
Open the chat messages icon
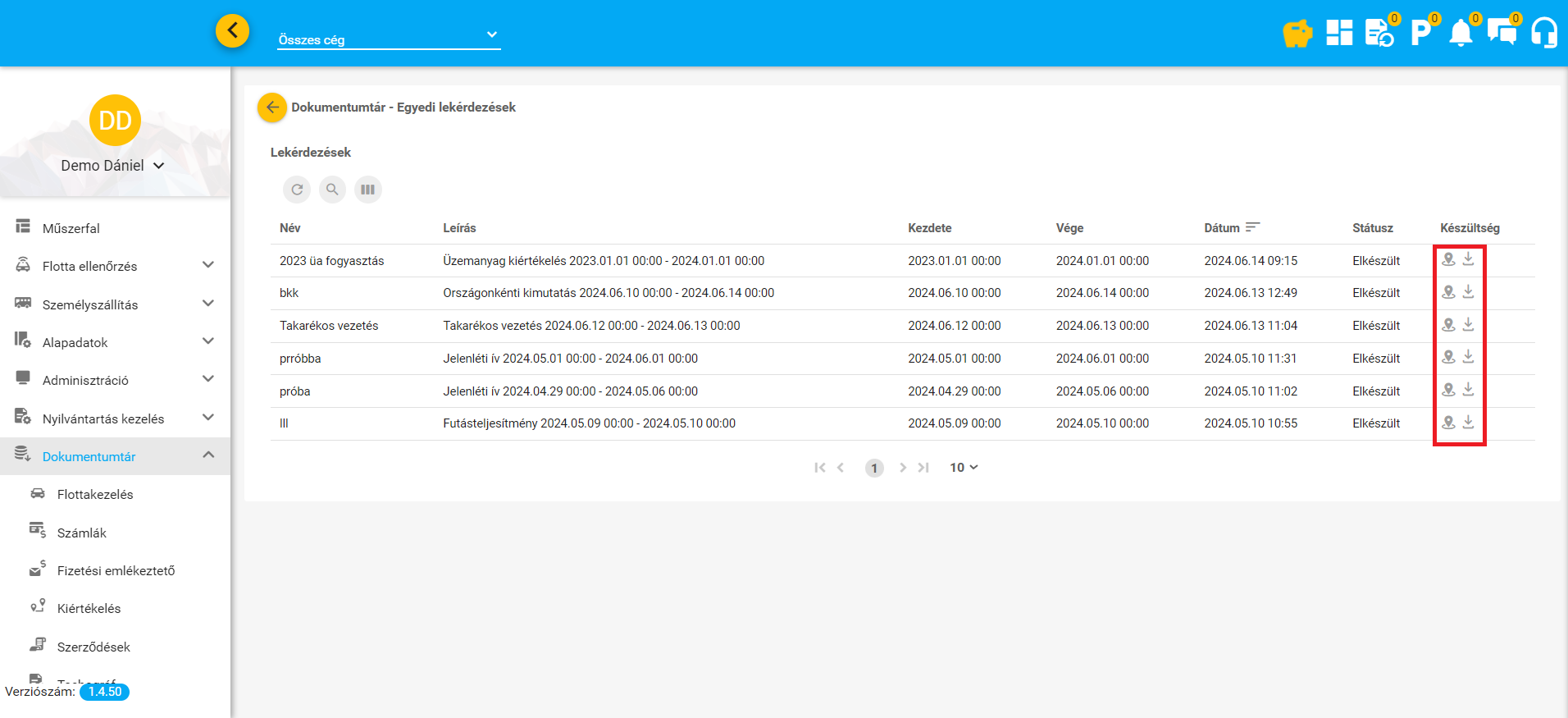click(1502, 33)
